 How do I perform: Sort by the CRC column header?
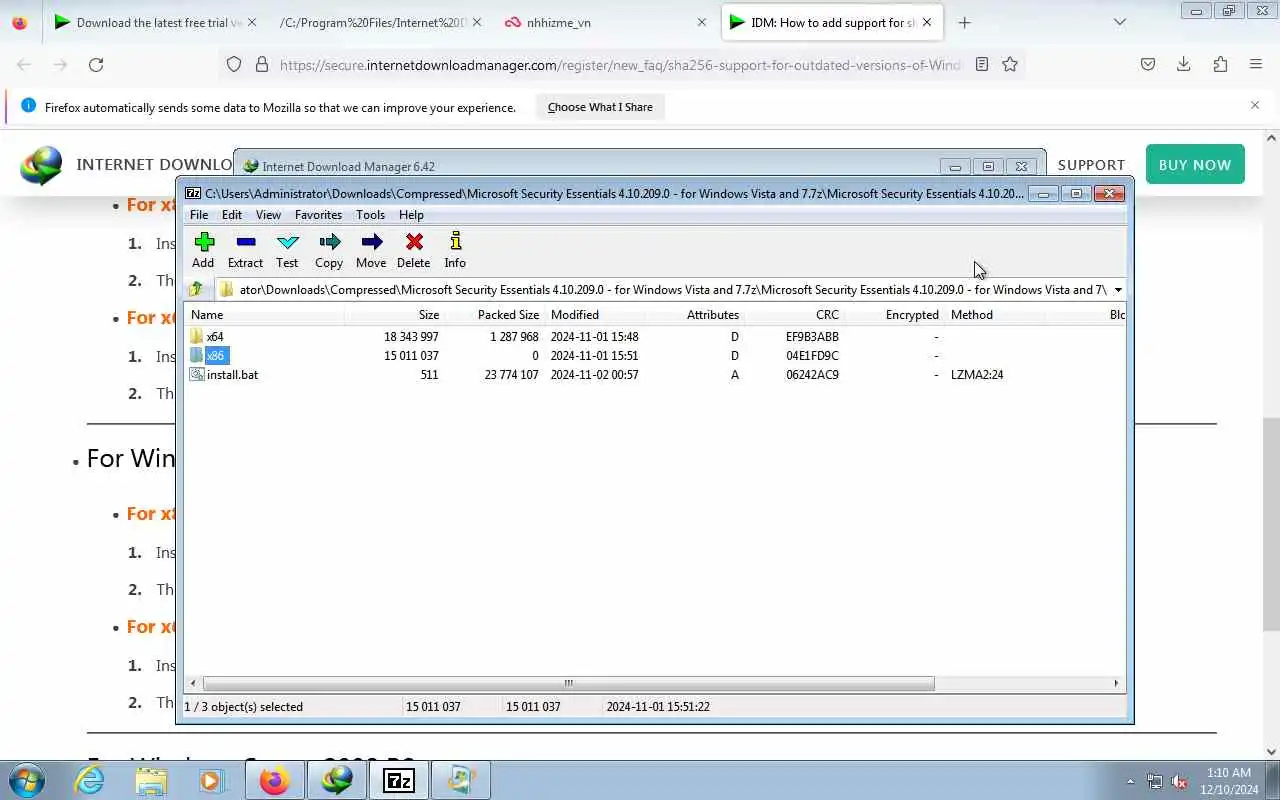(x=794, y=315)
